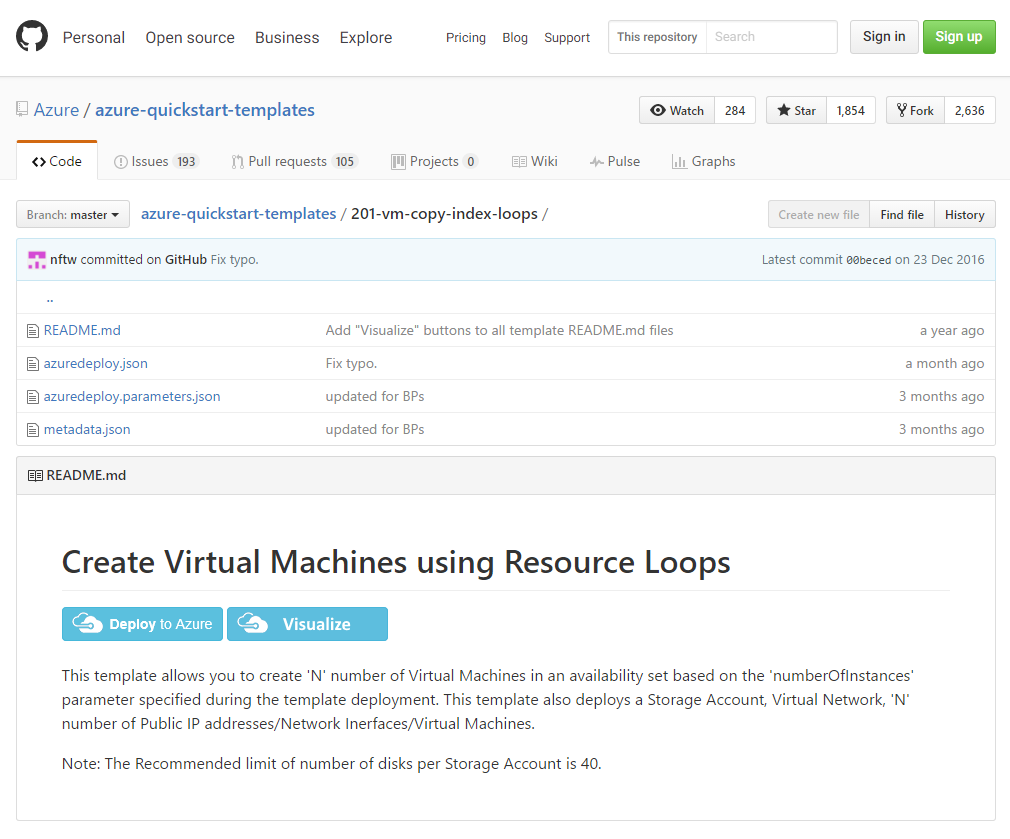Open the README.md file link
Screen dimensions: 1010x839
click(x=82, y=330)
